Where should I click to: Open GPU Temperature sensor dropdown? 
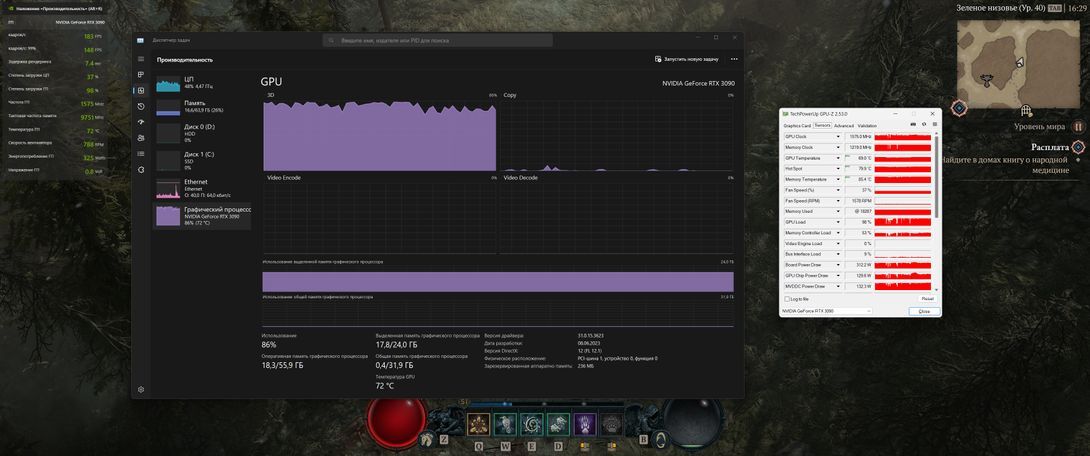pos(838,158)
